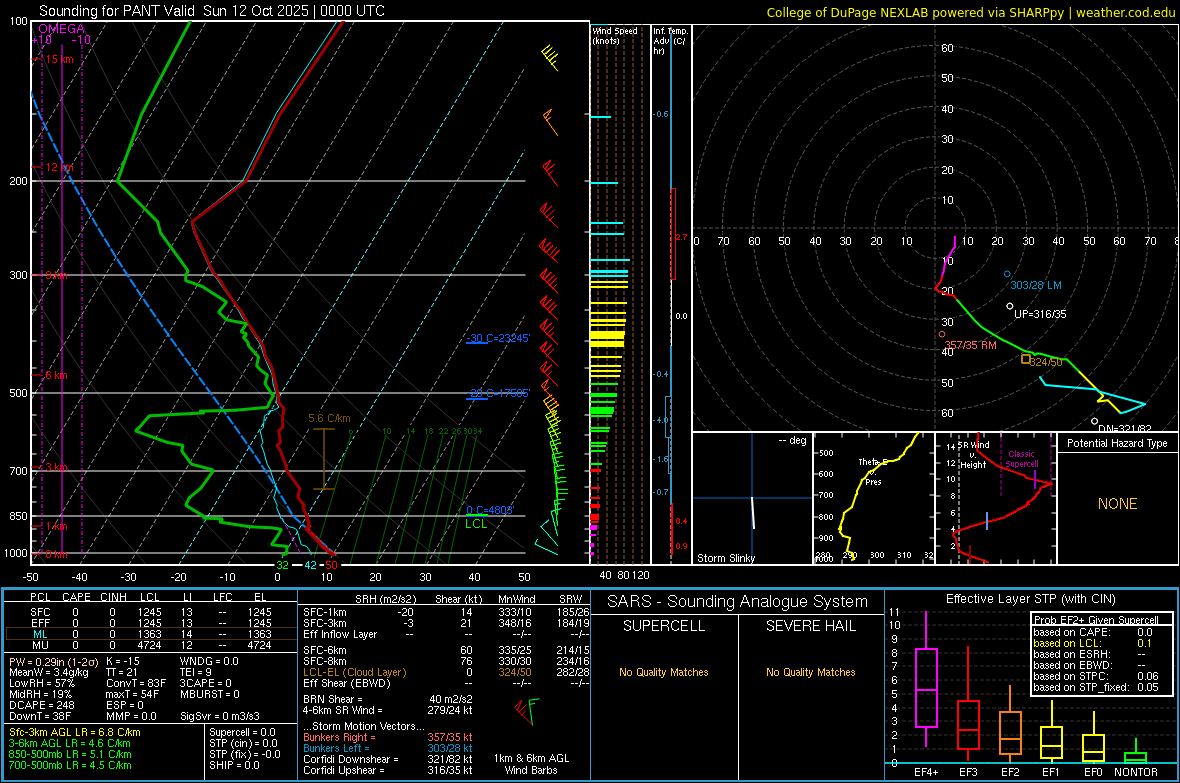
Task: Click the orange square 324/50 hodograph marker
Action: pyautogui.click(x=1026, y=359)
